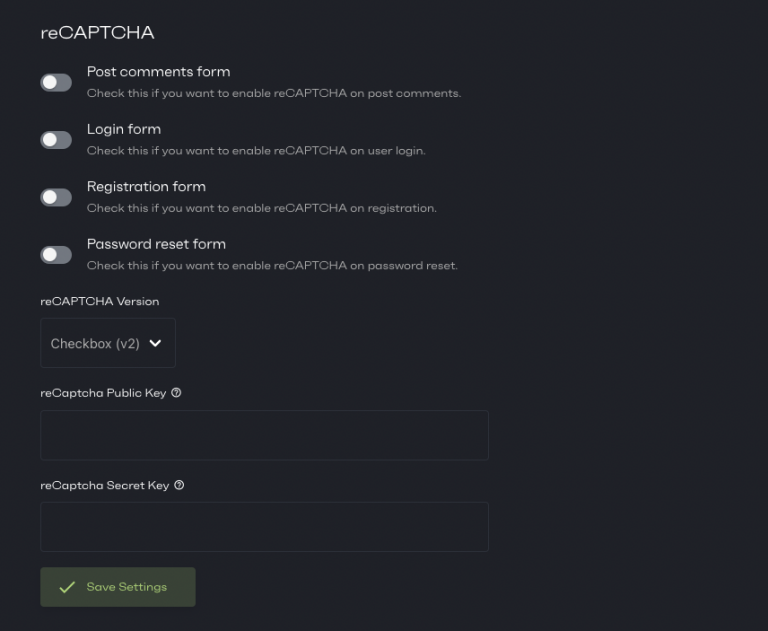Image resolution: width=768 pixels, height=631 pixels.
Task: Click the "reCaptcha Public Key" label text
Action: coord(103,393)
